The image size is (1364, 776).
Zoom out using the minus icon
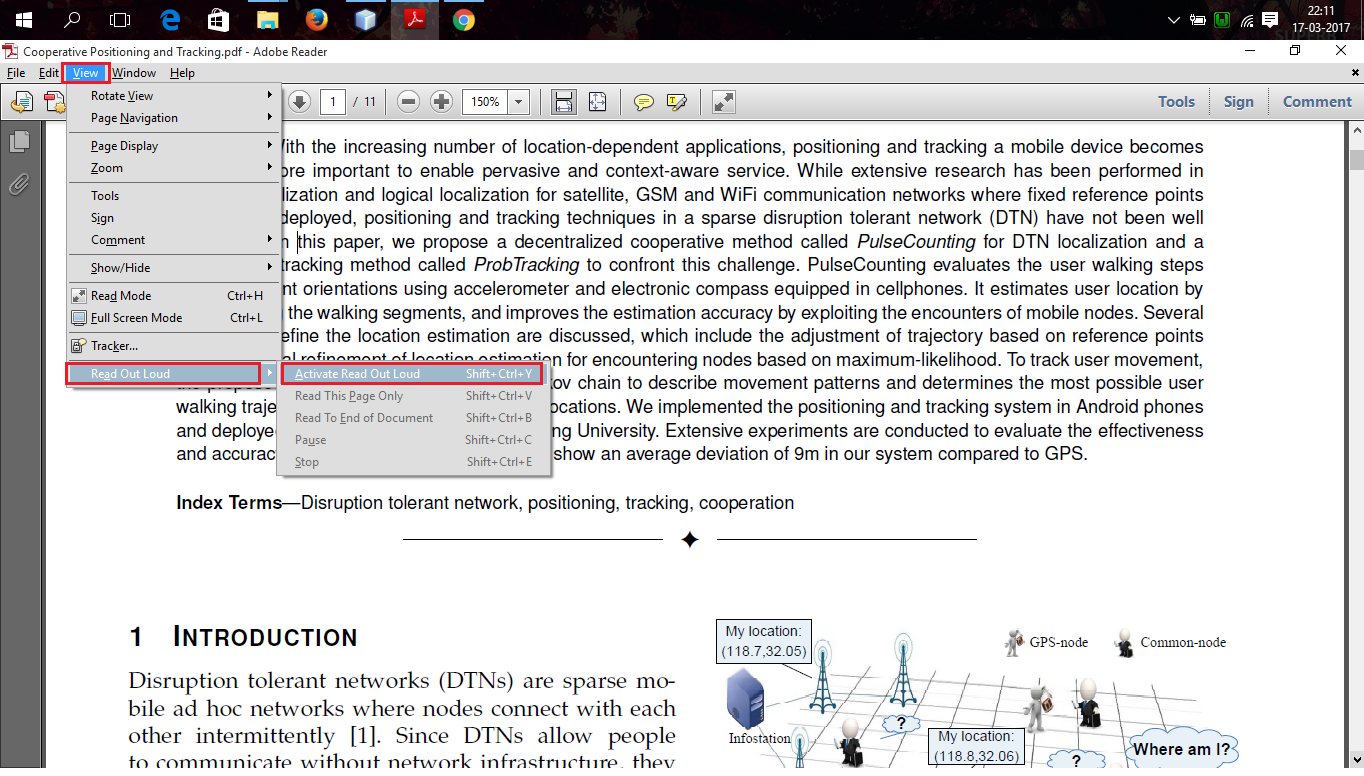coord(407,101)
